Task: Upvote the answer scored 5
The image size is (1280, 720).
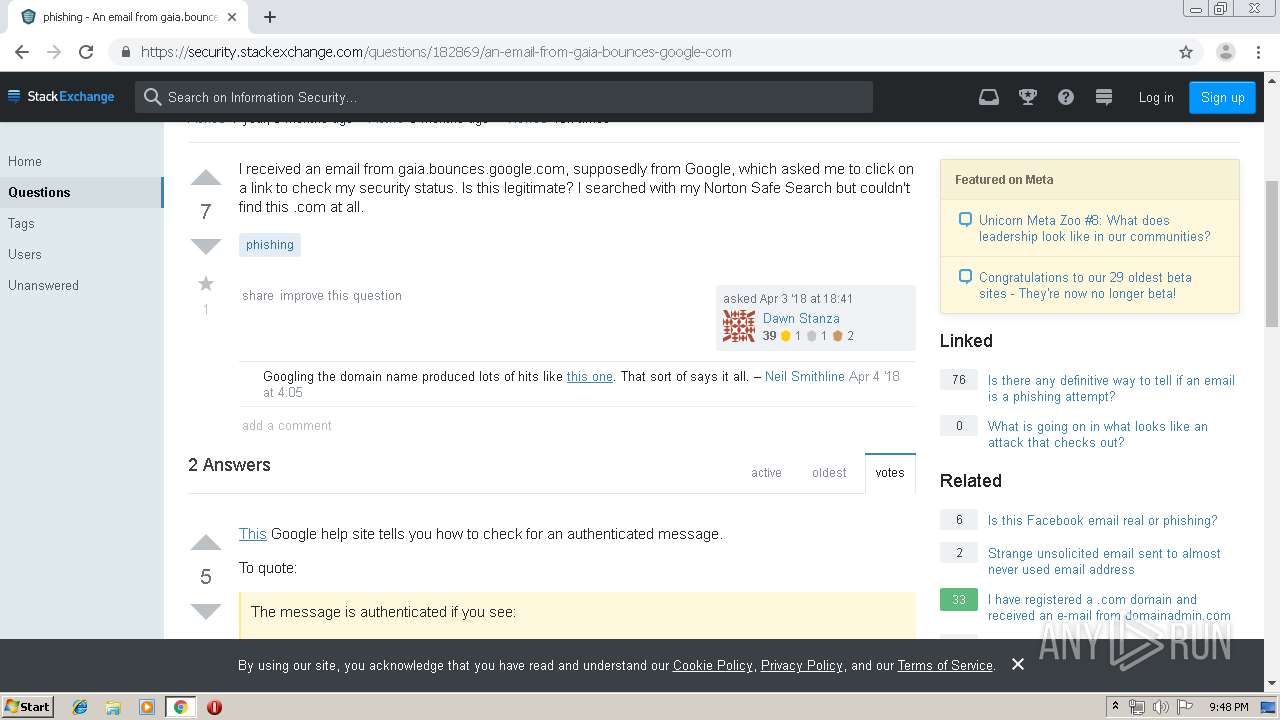Action: click(205, 543)
